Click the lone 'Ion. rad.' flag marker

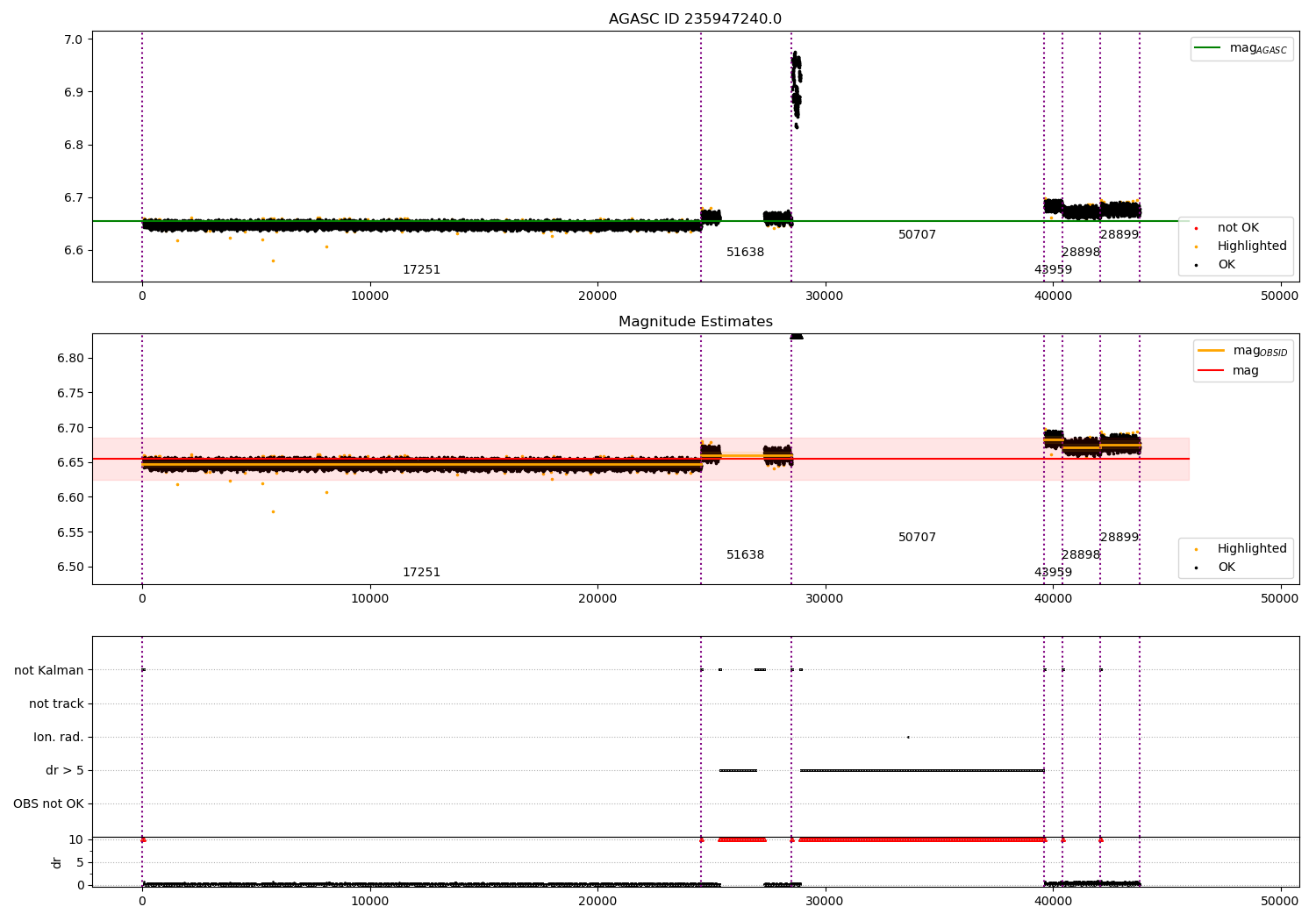pos(908,737)
